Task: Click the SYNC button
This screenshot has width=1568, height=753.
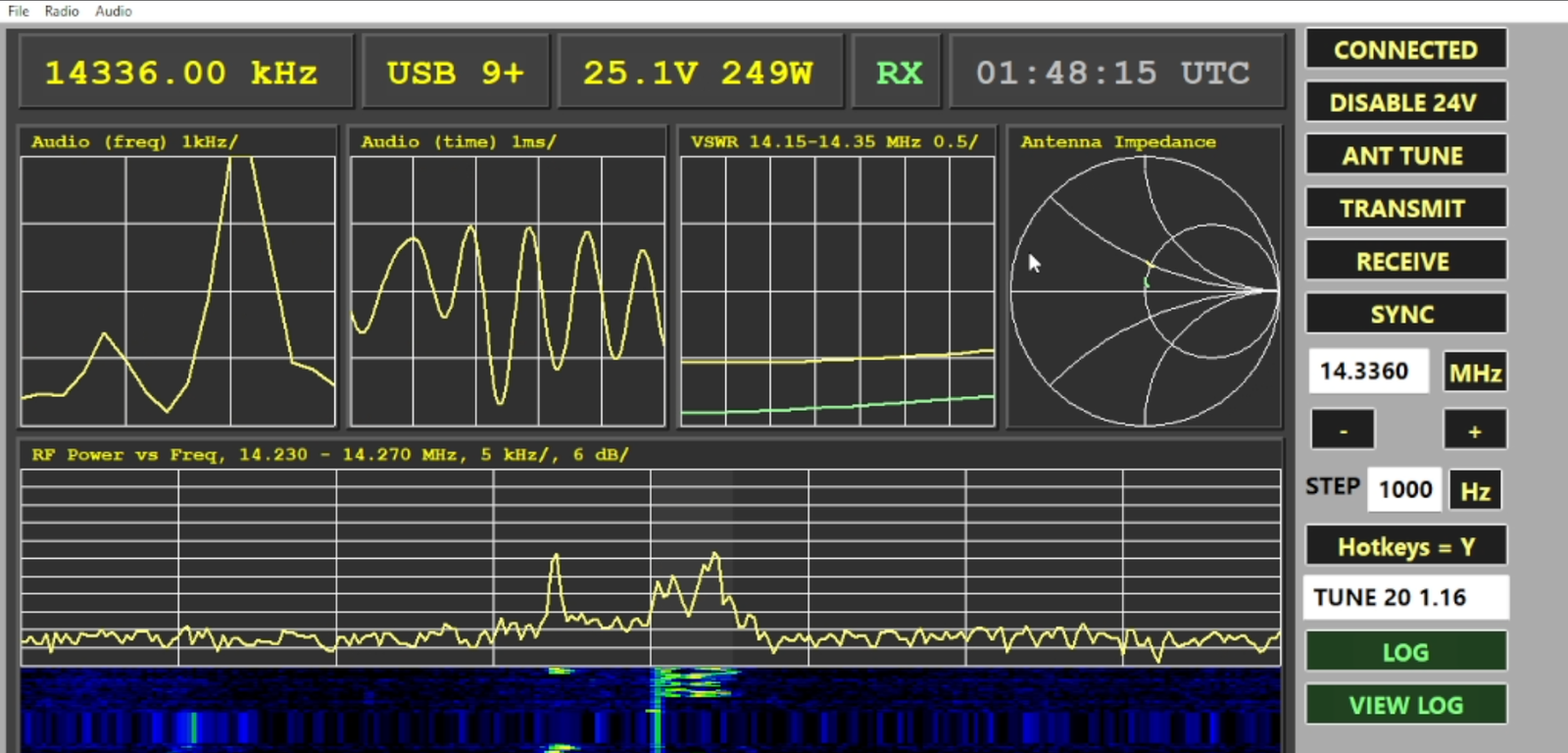Action: tap(1405, 315)
